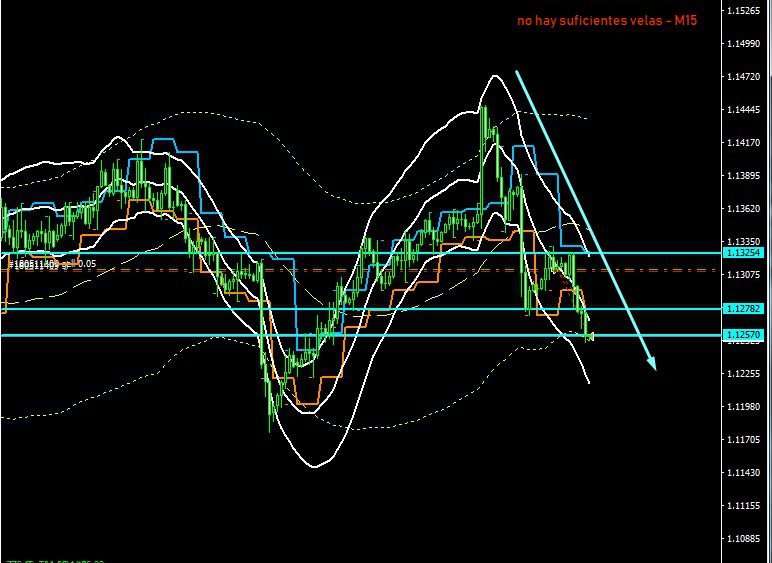Click the small arrow marker at current price

pyautogui.click(x=591, y=336)
